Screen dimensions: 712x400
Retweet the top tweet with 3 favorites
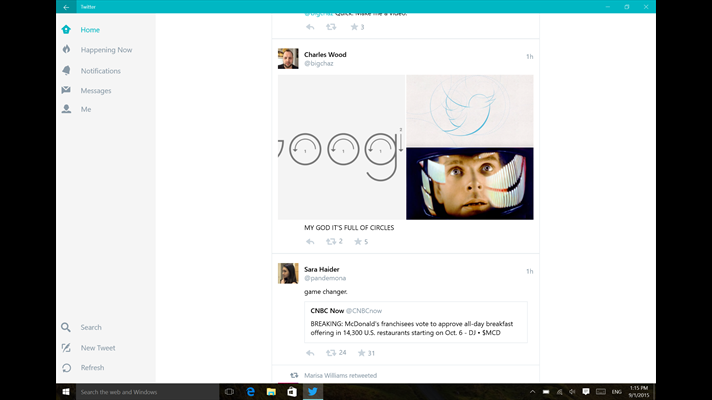[331, 27]
